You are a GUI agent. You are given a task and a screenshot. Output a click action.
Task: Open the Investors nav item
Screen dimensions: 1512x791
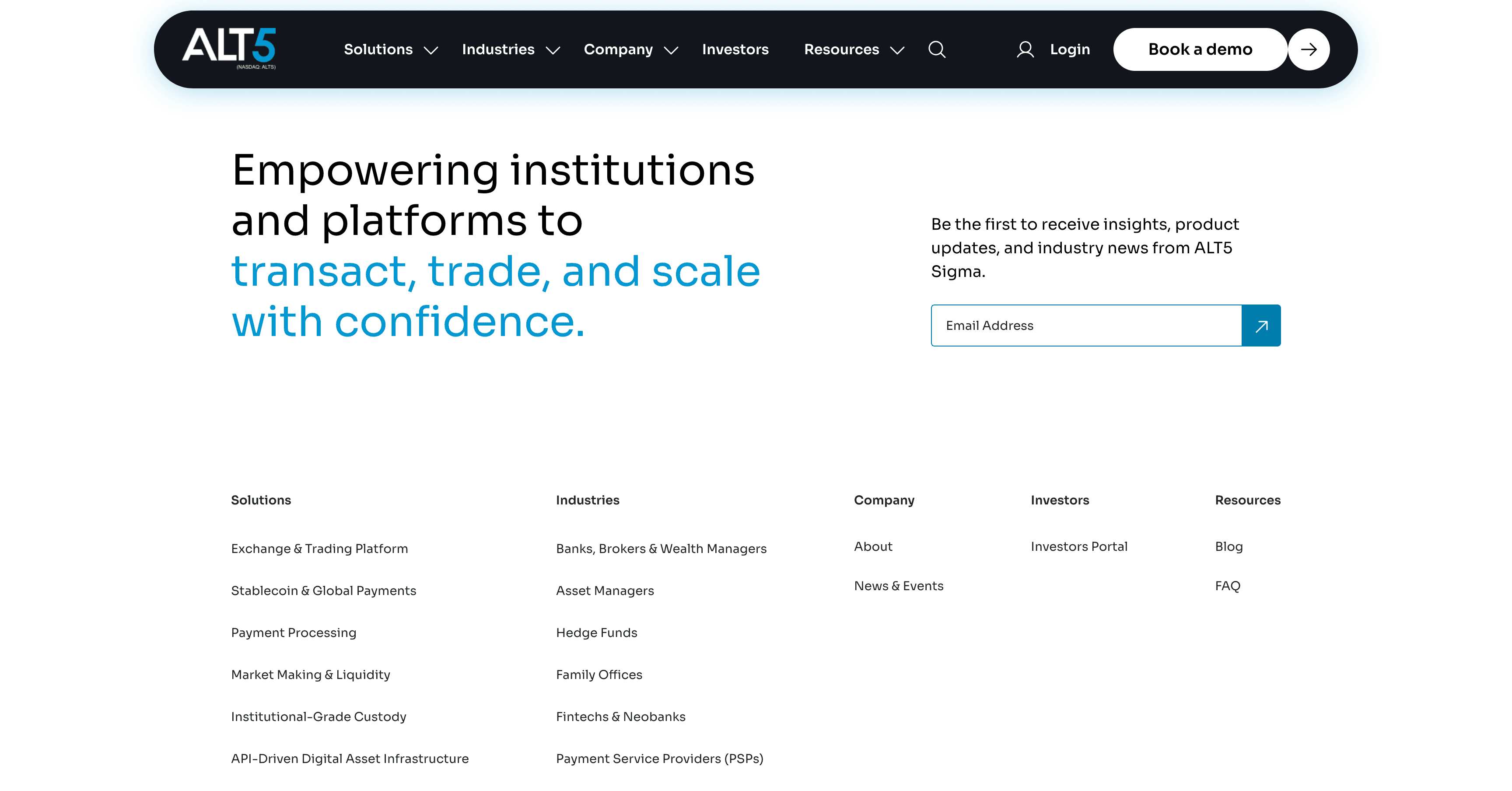pos(735,49)
